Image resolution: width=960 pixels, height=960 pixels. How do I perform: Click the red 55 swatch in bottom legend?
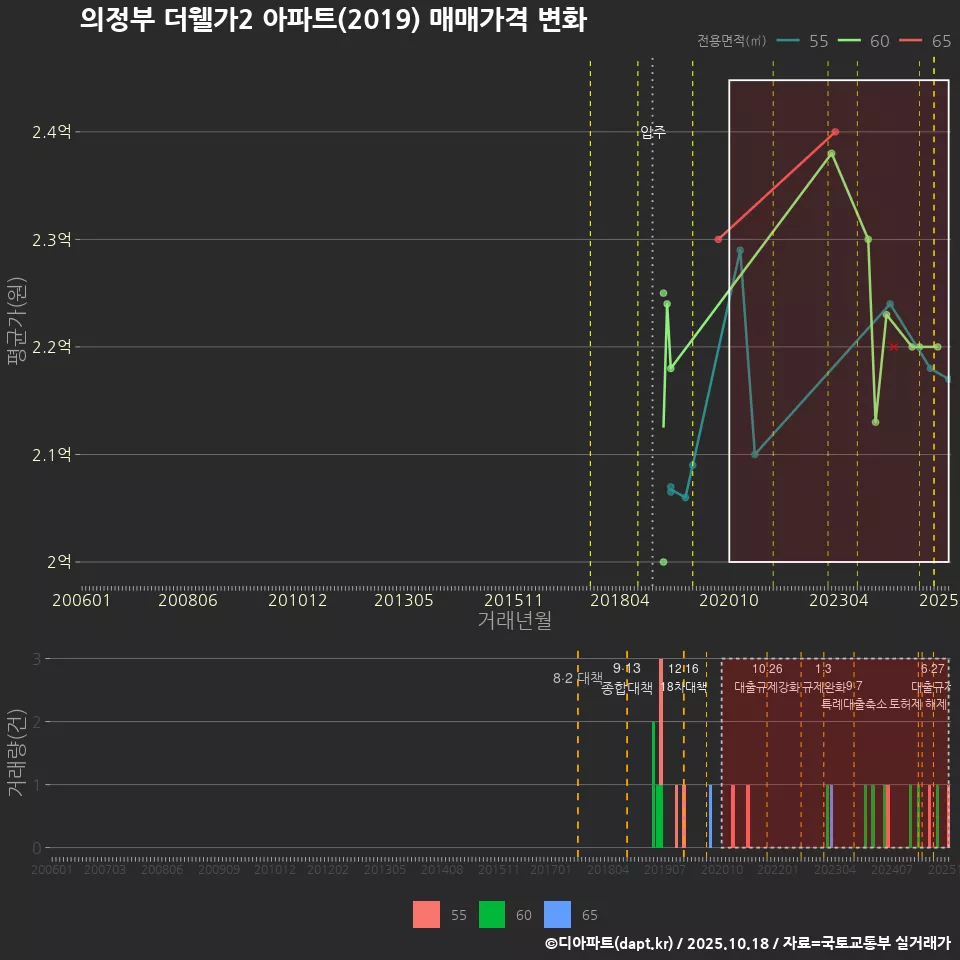426,915
